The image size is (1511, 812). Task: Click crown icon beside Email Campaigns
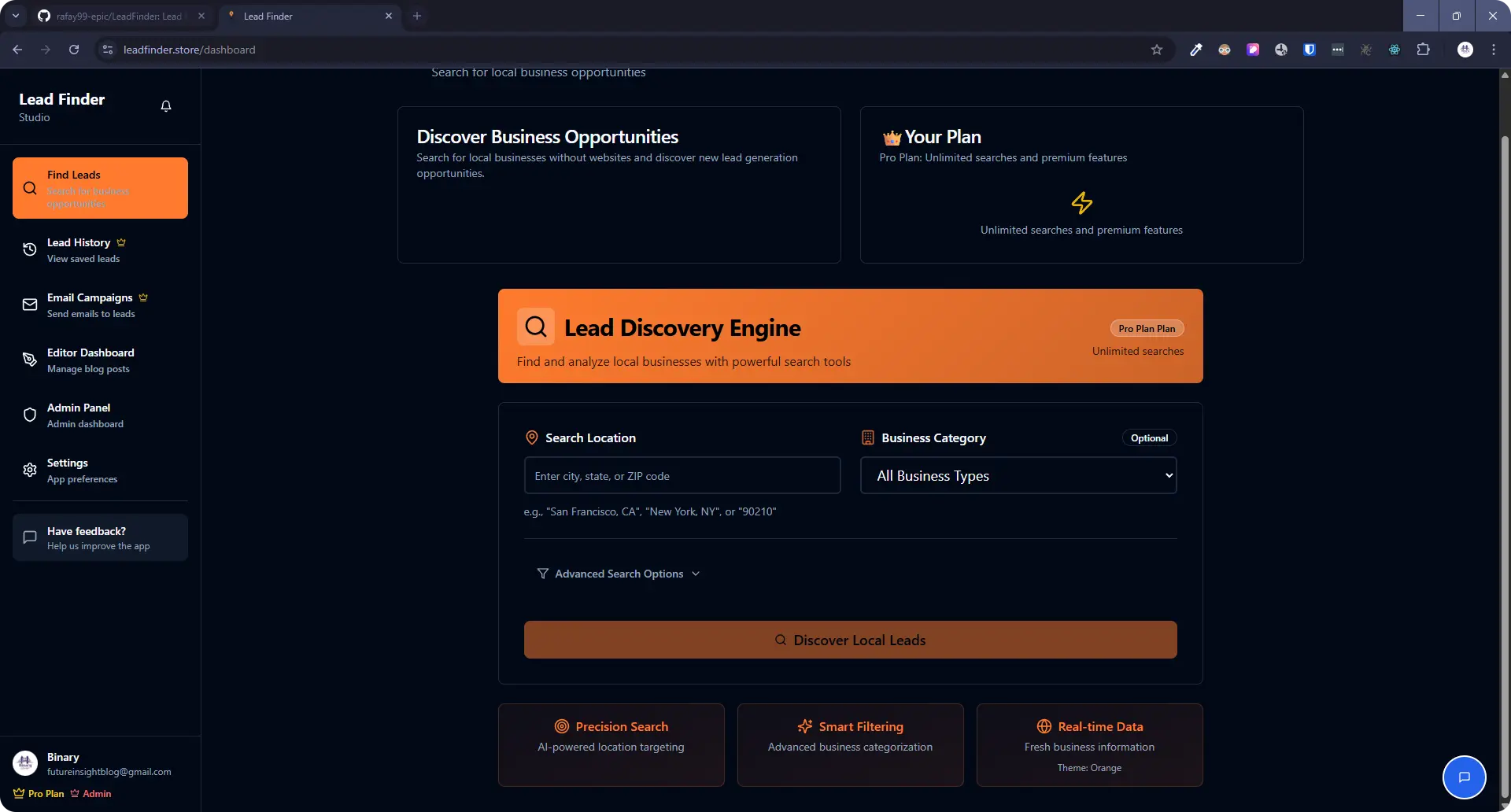tap(143, 297)
